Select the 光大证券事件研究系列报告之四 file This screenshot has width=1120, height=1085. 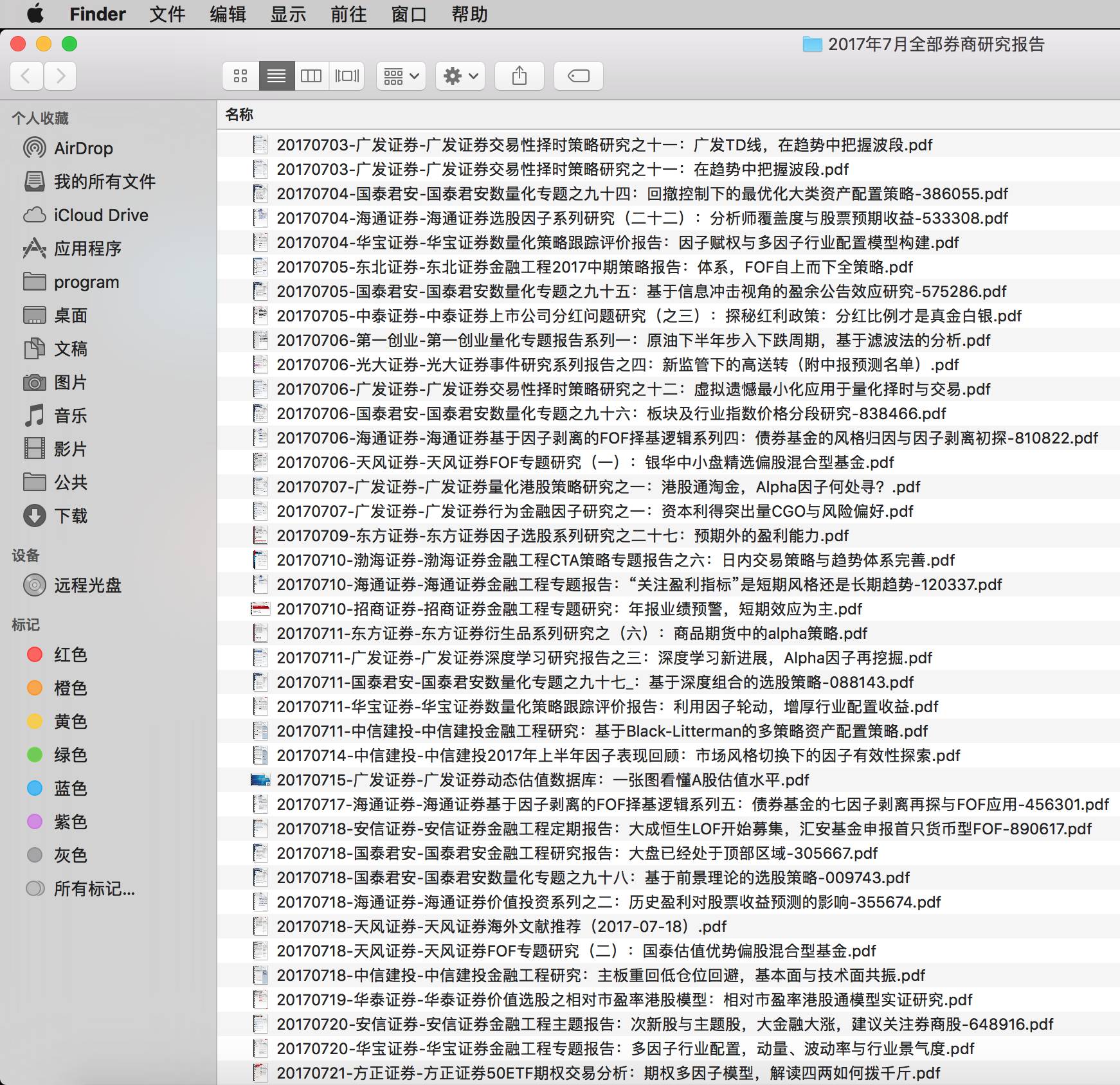coord(669,364)
